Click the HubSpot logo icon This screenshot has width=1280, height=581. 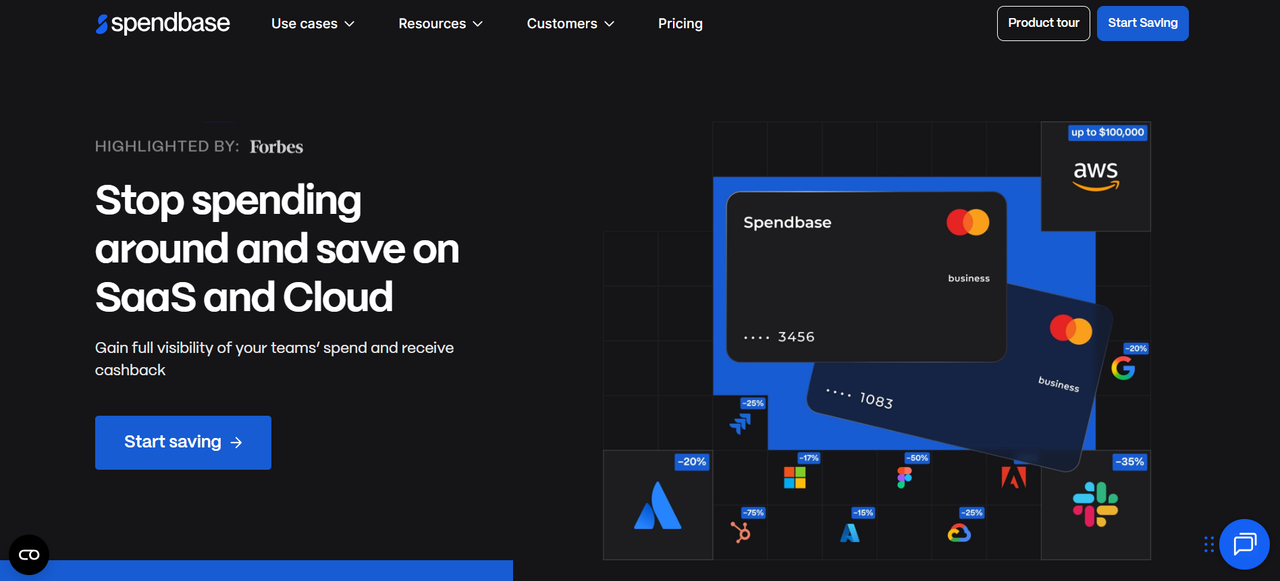pos(741,533)
